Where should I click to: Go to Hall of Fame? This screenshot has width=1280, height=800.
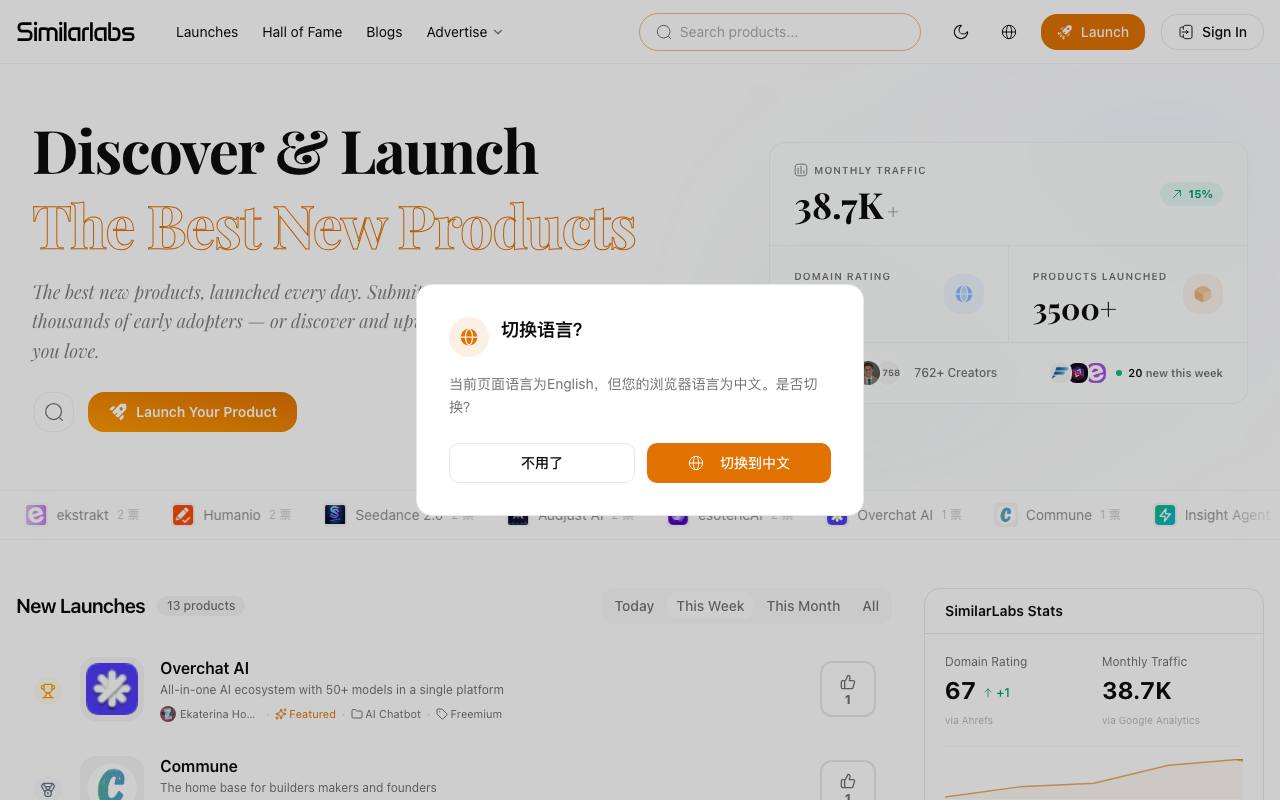point(302,32)
